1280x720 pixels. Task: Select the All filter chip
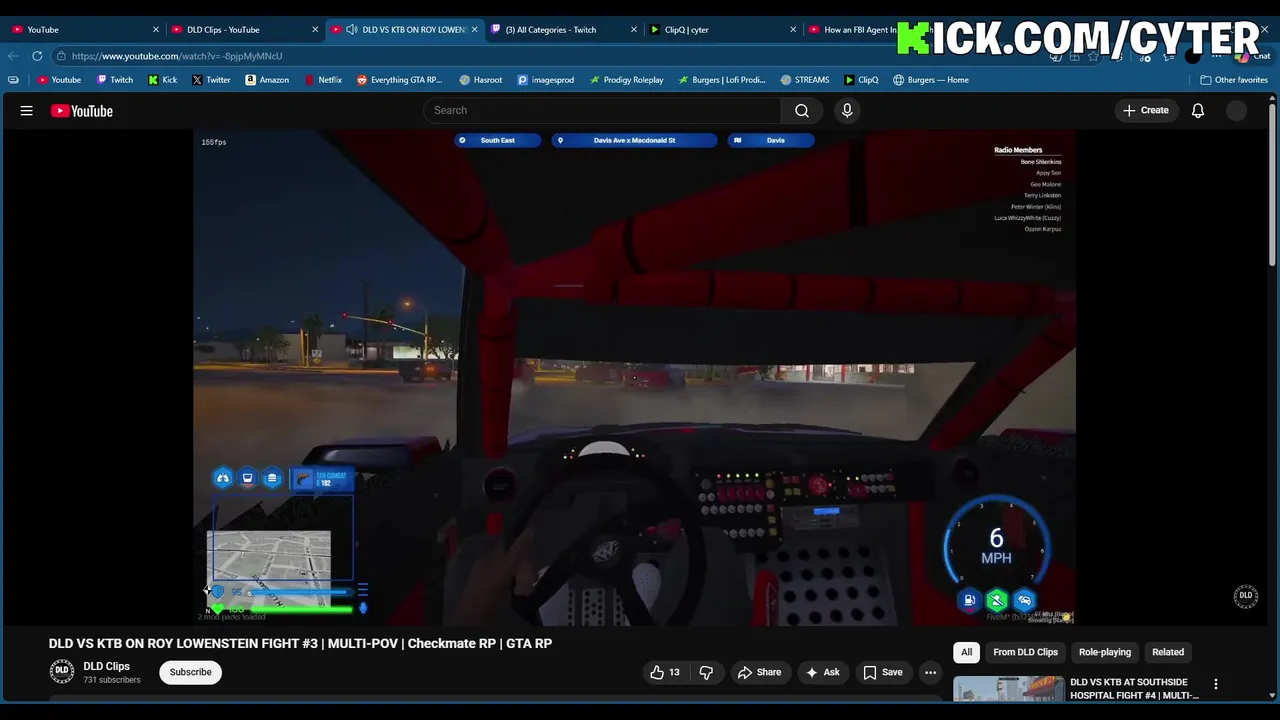[x=966, y=652]
